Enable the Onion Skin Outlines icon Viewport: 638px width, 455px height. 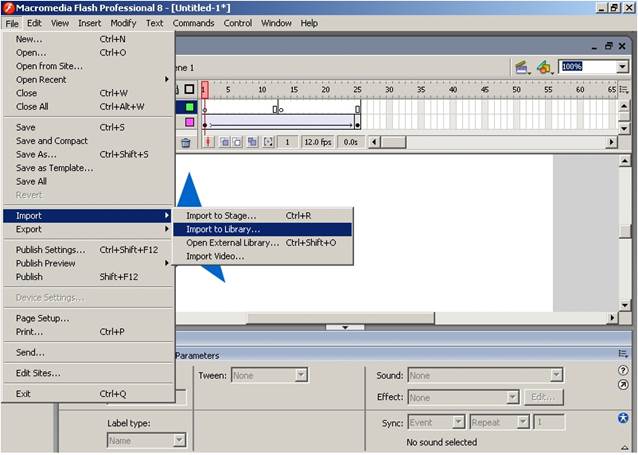tap(237, 142)
